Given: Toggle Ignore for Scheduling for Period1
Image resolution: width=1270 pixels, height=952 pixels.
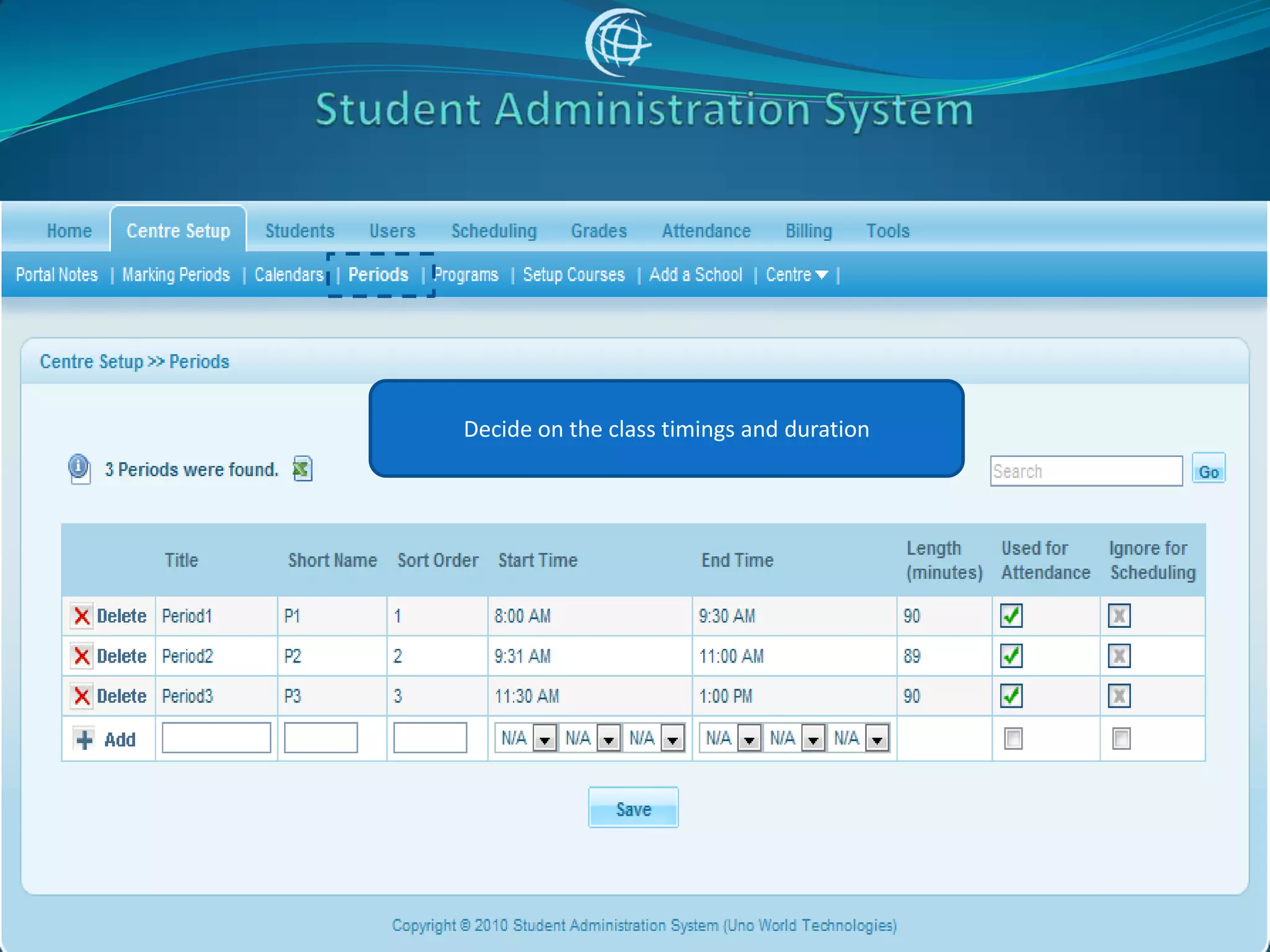Looking at the screenshot, I should [x=1119, y=616].
